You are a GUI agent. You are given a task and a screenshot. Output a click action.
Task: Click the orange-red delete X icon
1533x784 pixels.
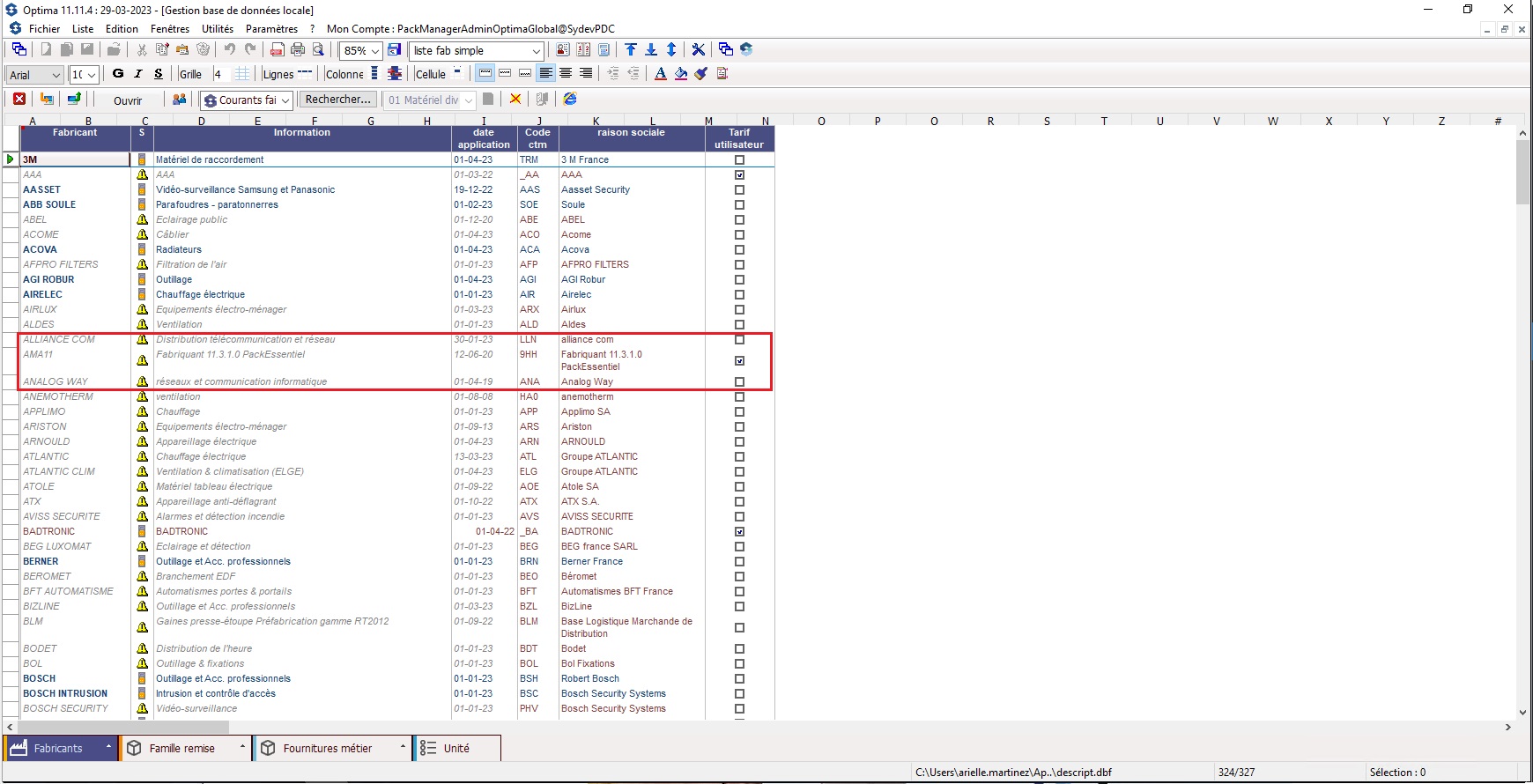coord(515,100)
